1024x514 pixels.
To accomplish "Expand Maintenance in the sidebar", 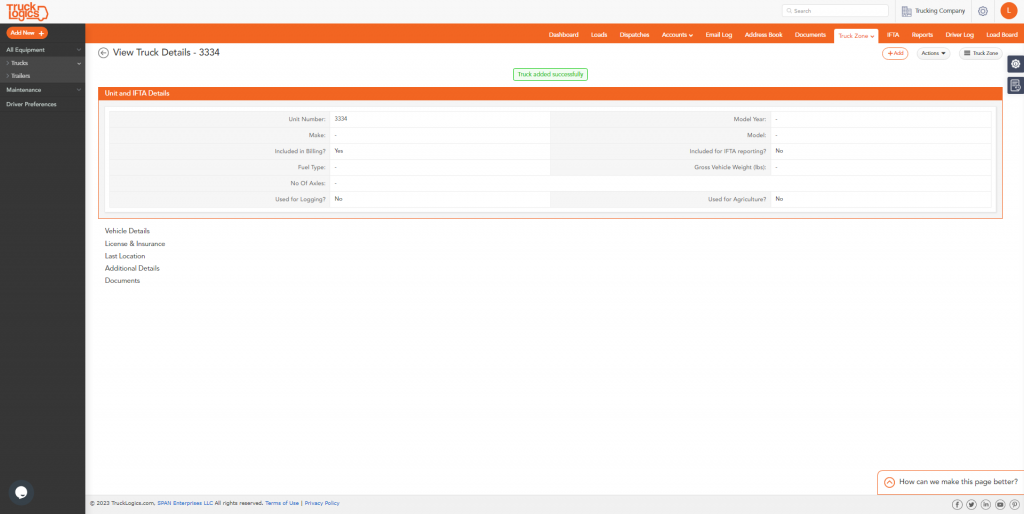I will 42,89.
